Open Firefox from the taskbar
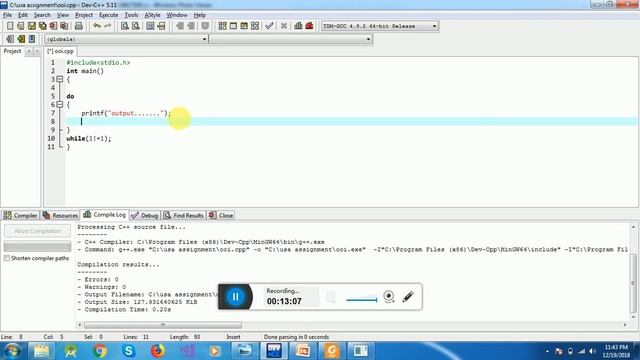The width and height of the screenshot is (640, 360). [x=158, y=351]
